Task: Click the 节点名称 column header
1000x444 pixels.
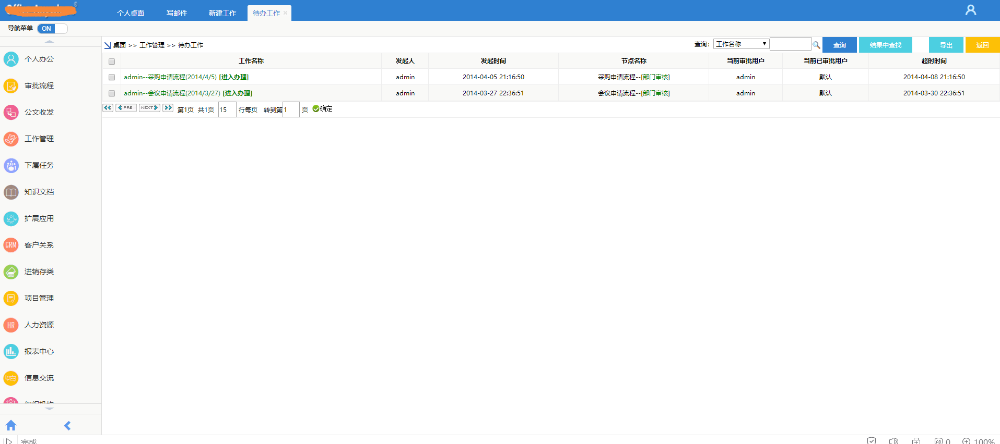Action: coord(634,62)
